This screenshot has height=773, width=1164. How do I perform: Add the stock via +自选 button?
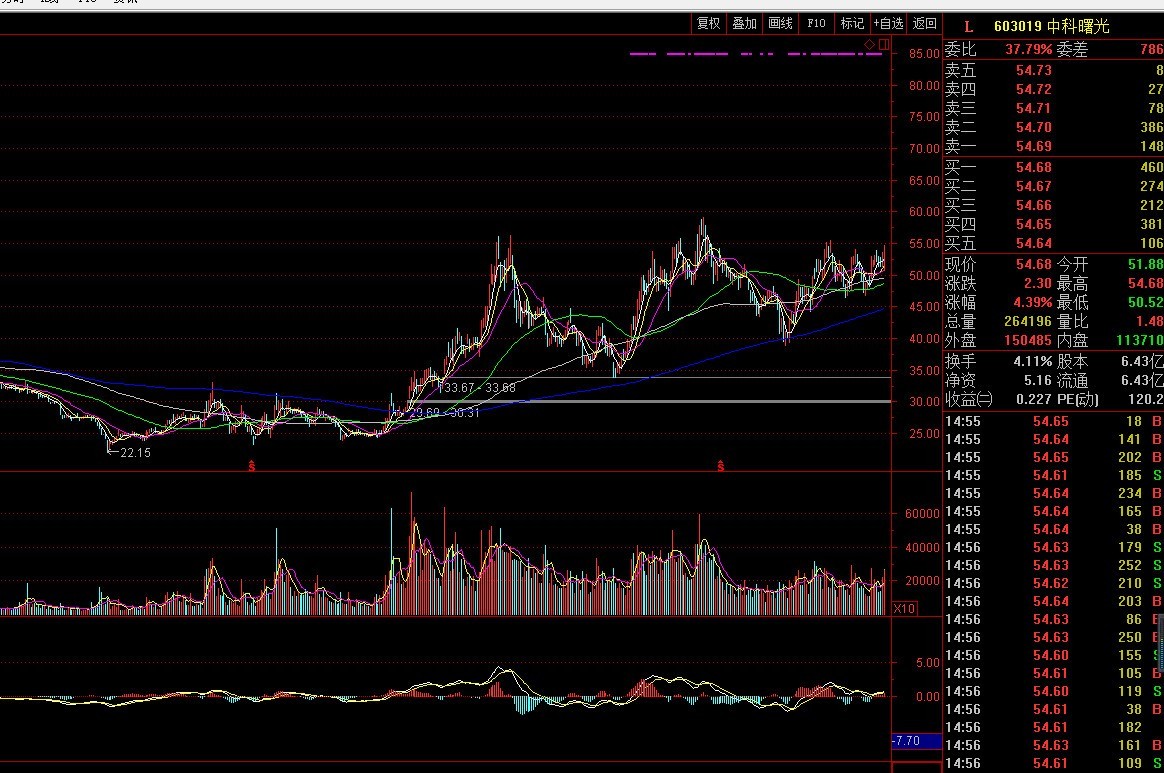click(888, 24)
